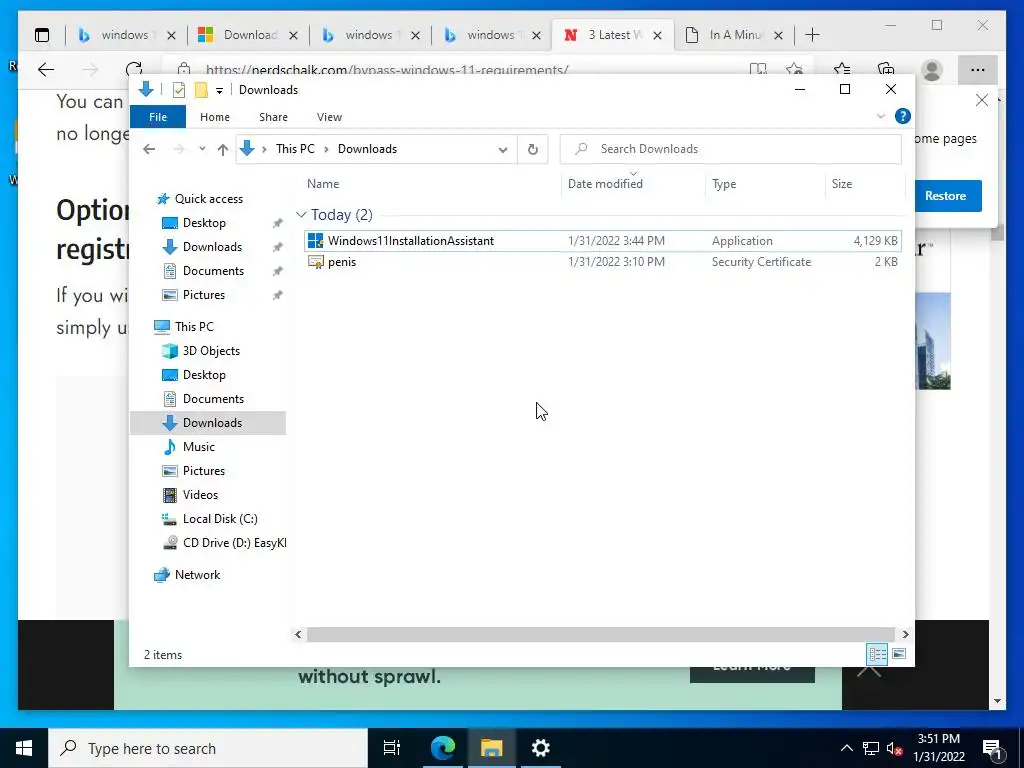Open the Music folder in sidebar
Screen dimensions: 1024x768
click(199, 447)
